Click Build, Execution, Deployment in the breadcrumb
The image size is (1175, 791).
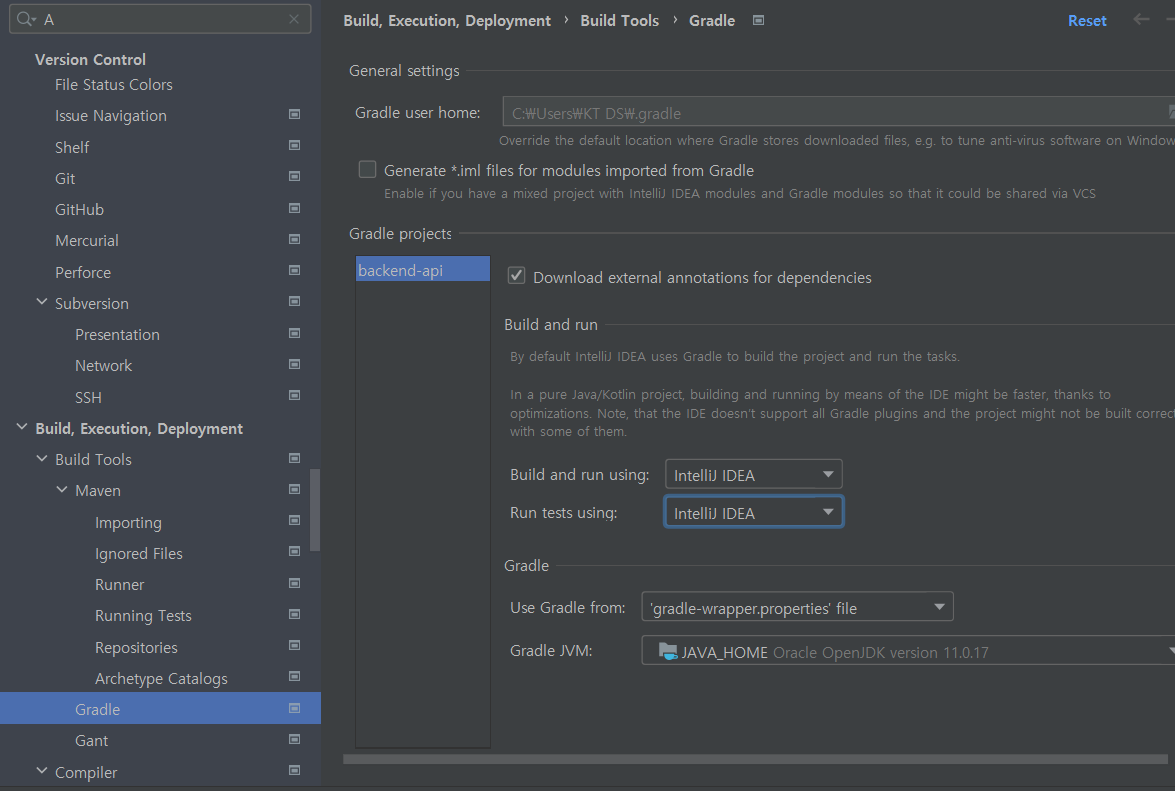point(447,21)
